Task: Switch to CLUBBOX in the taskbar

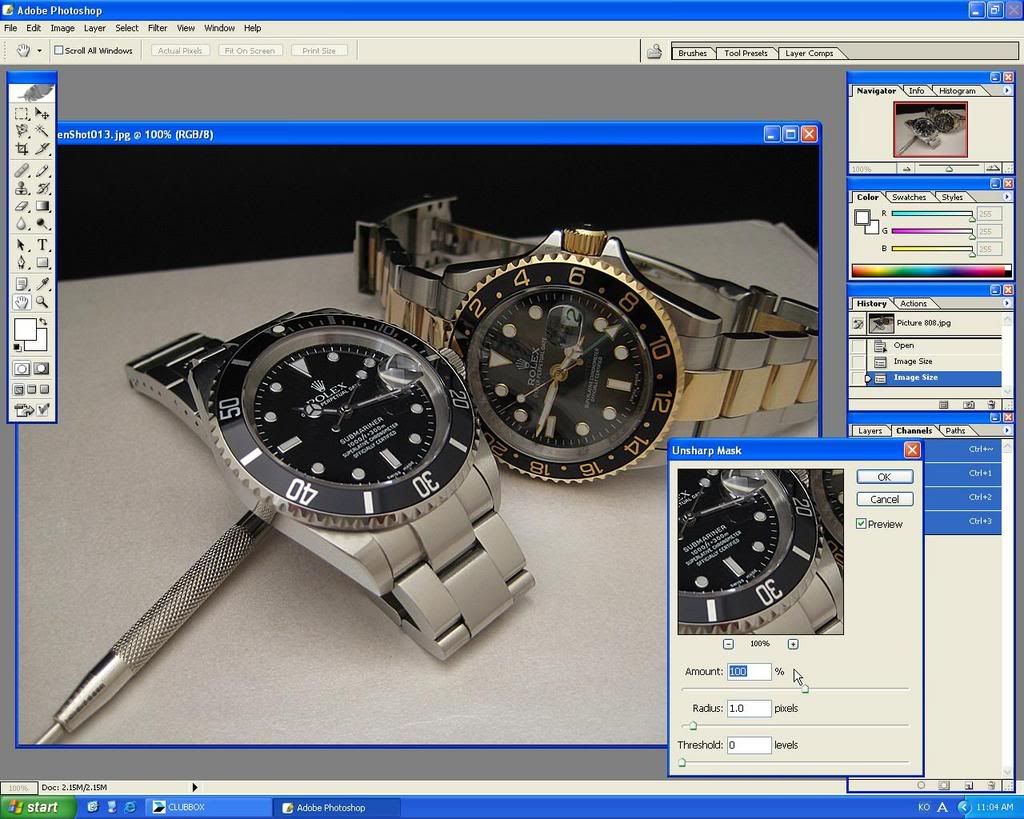Action: pyautogui.click(x=208, y=807)
